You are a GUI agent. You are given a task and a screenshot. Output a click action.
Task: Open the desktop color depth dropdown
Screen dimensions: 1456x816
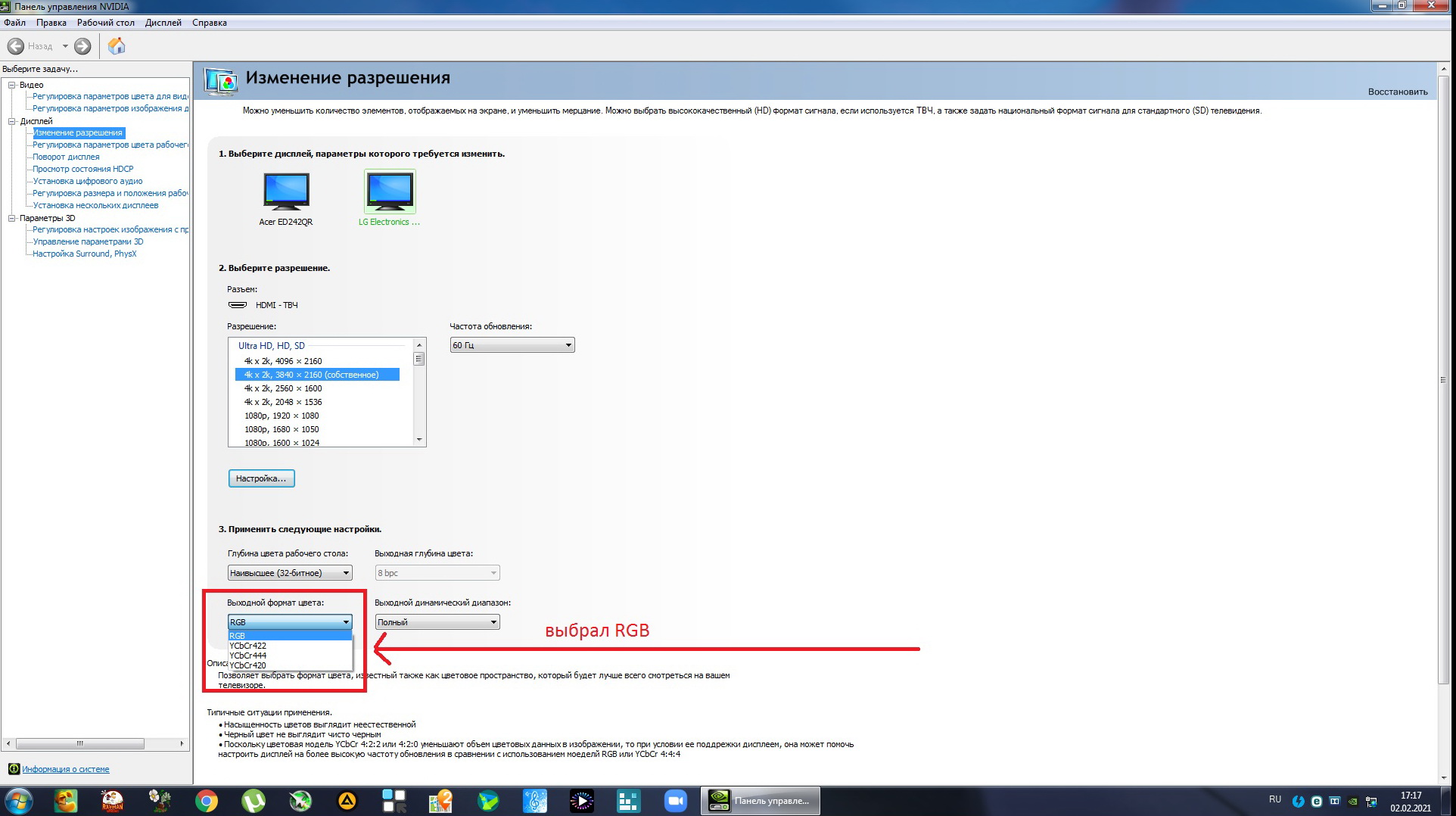point(289,573)
